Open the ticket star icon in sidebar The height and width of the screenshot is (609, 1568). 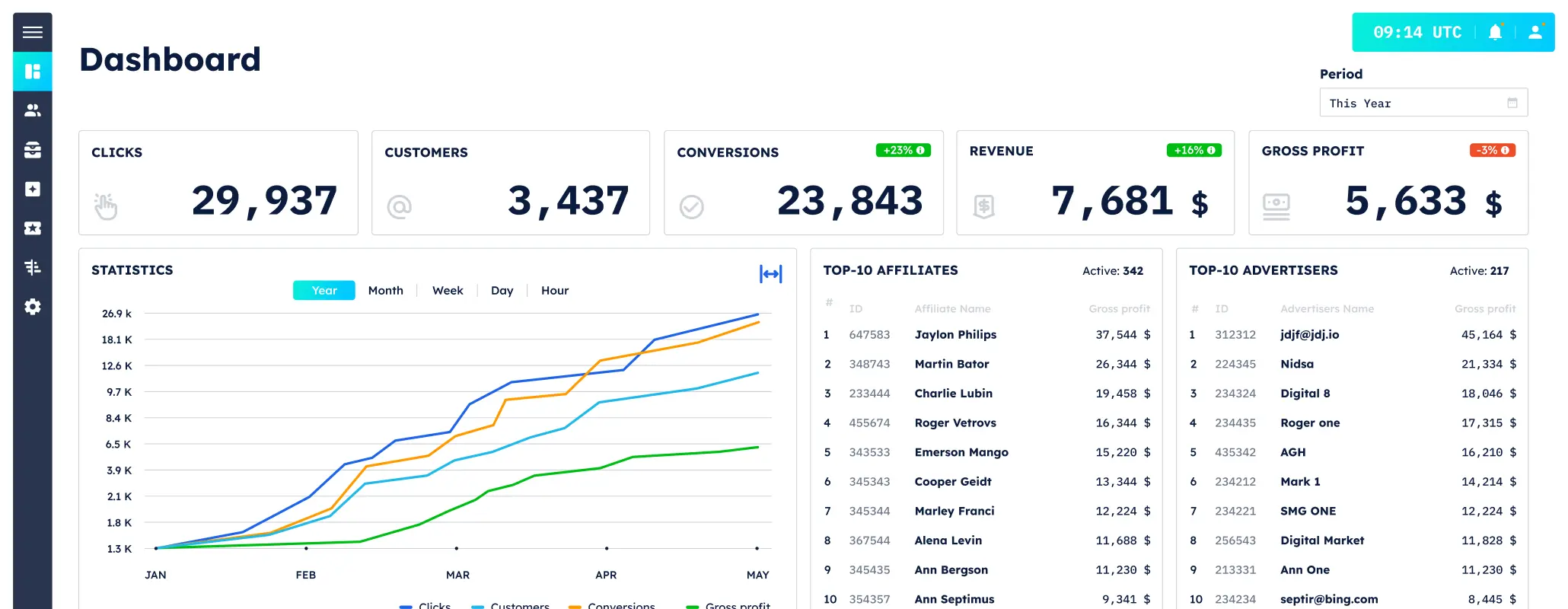[x=32, y=228]
